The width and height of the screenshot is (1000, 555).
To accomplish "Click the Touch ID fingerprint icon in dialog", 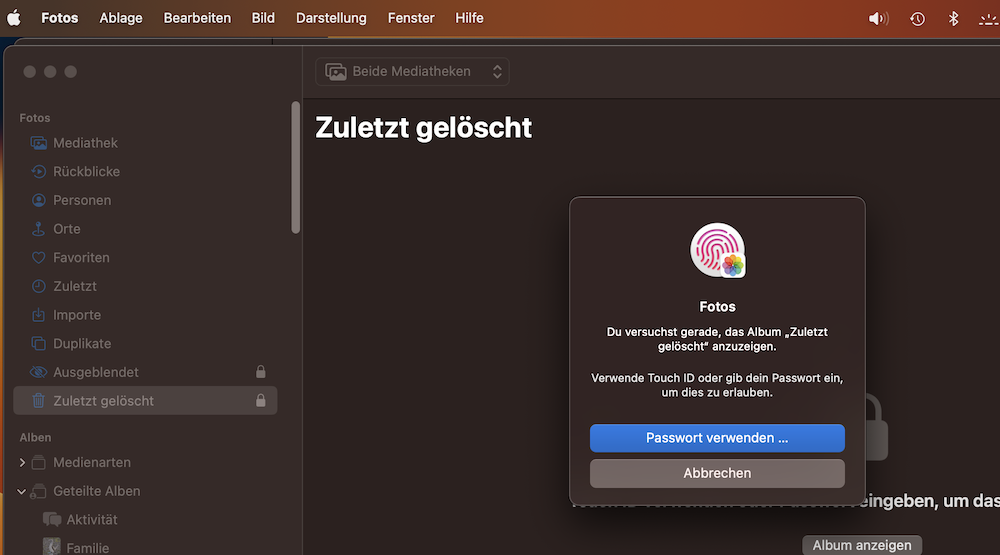I will [717, 250].
